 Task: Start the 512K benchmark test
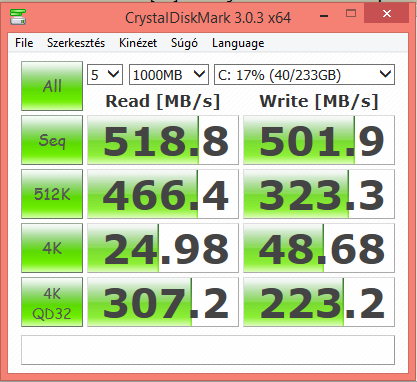coord(52,194)
